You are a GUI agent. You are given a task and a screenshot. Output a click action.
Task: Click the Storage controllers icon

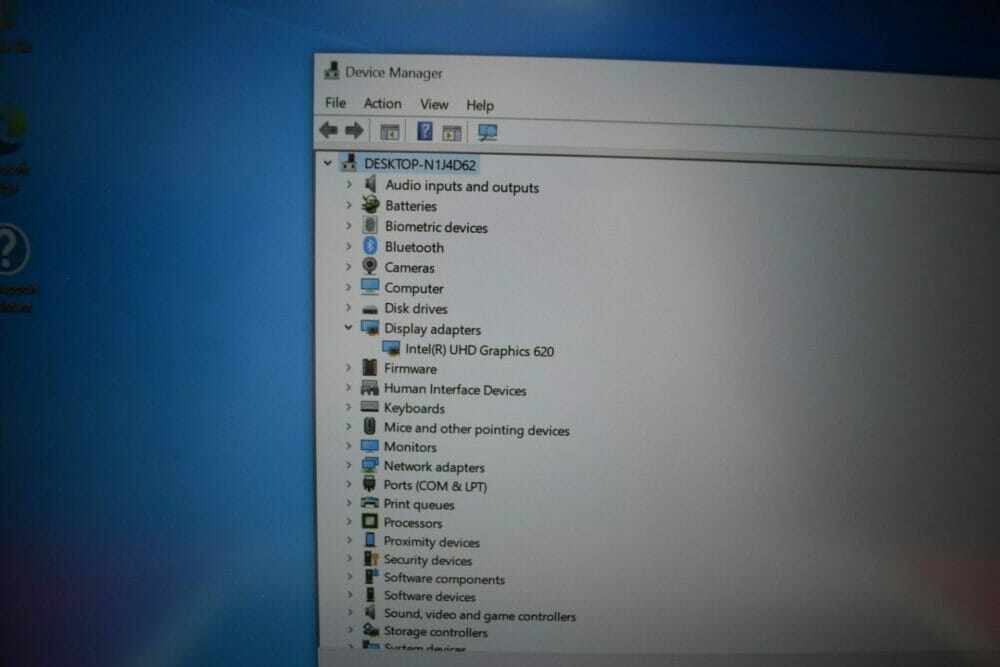tap(371, 630)
